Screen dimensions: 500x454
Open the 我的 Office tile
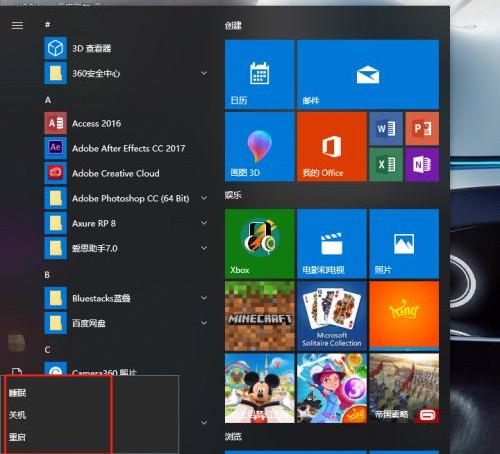(x=332, y=147)
